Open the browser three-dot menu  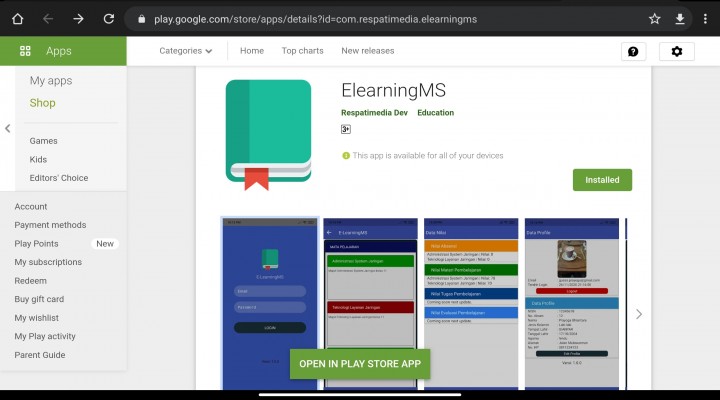(x=705, y=18)
